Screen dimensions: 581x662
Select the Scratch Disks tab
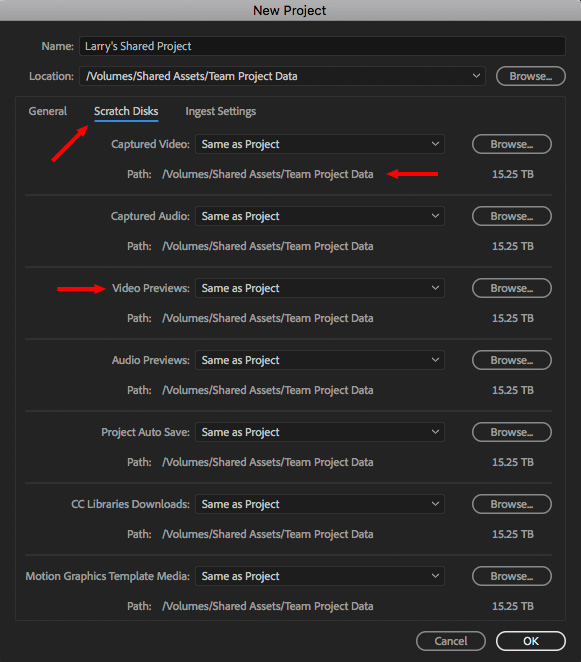(126, 111)
